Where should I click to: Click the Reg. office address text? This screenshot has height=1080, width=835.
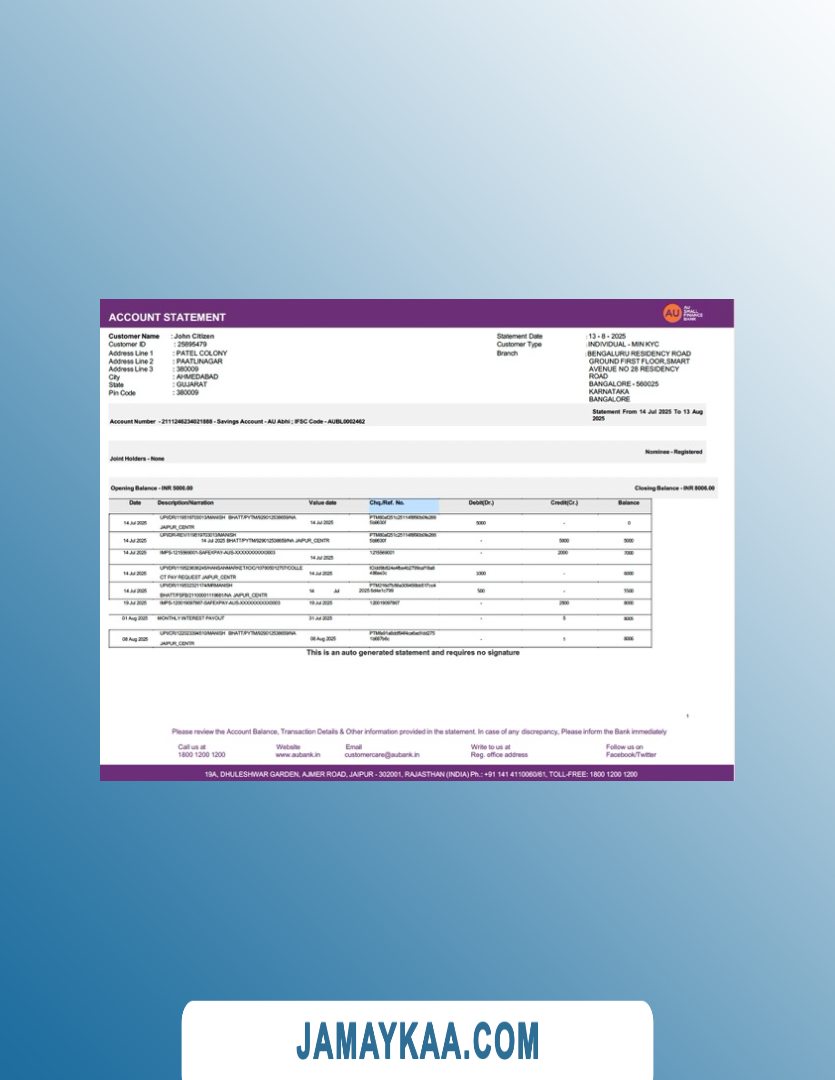click(x=499, y=755)
